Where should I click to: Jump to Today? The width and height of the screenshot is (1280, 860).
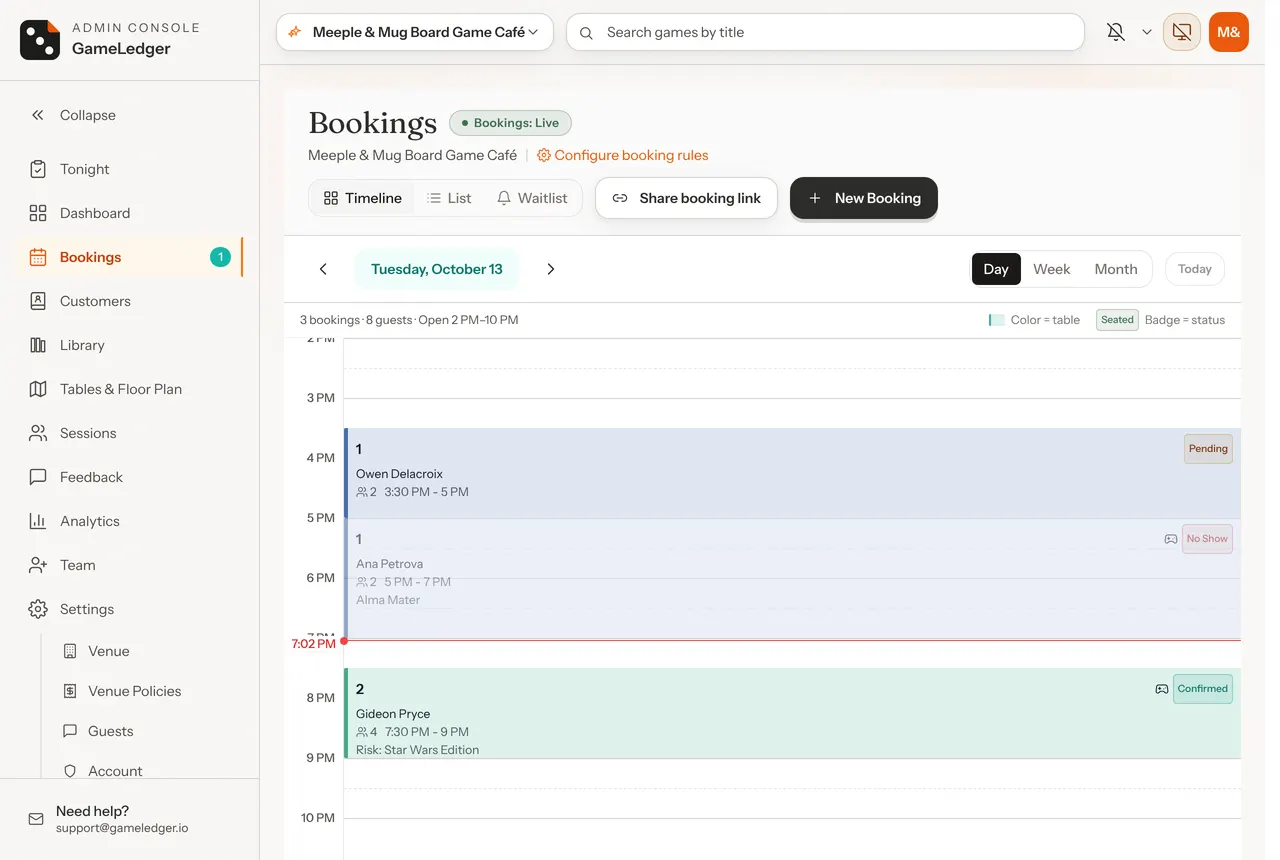coord(1195,269)
